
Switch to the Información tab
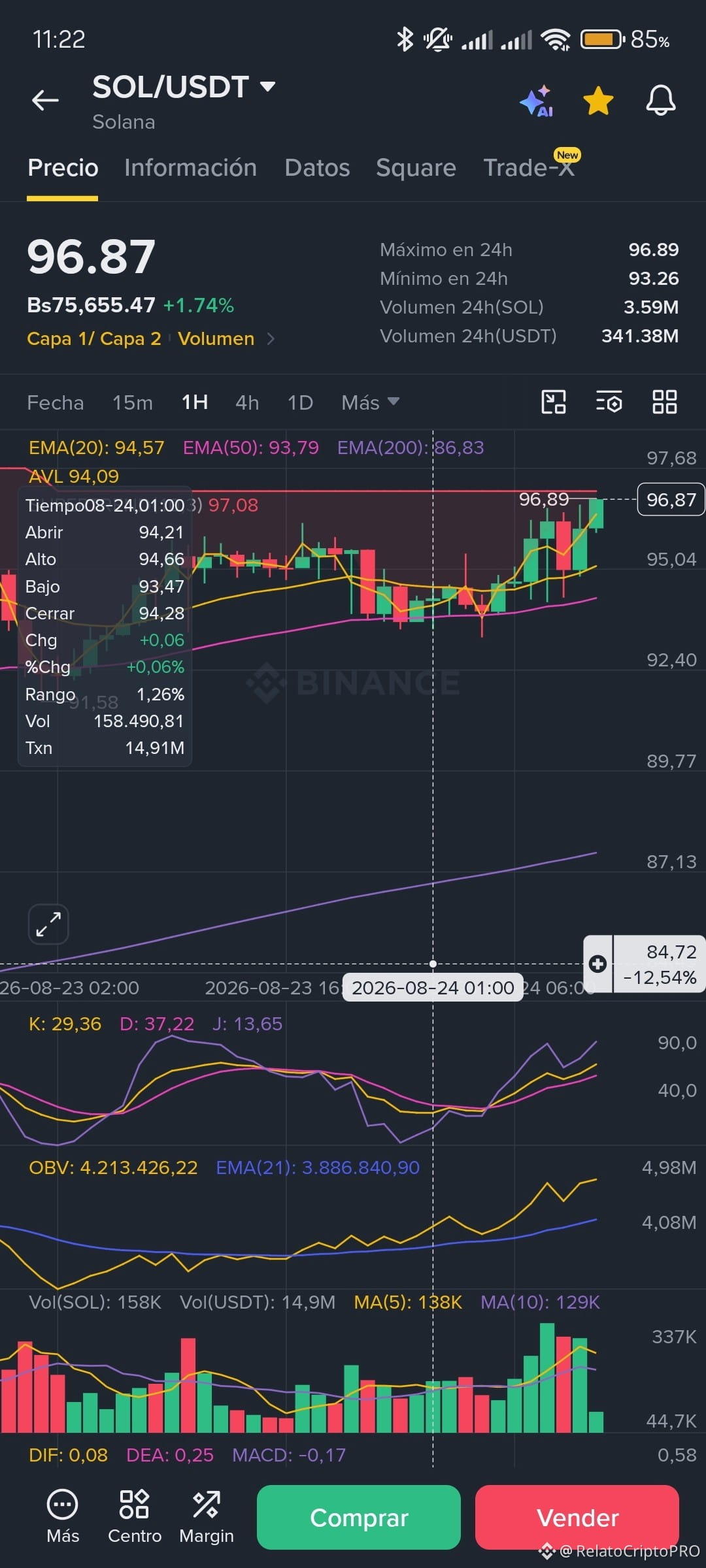[x=190, y=168]
